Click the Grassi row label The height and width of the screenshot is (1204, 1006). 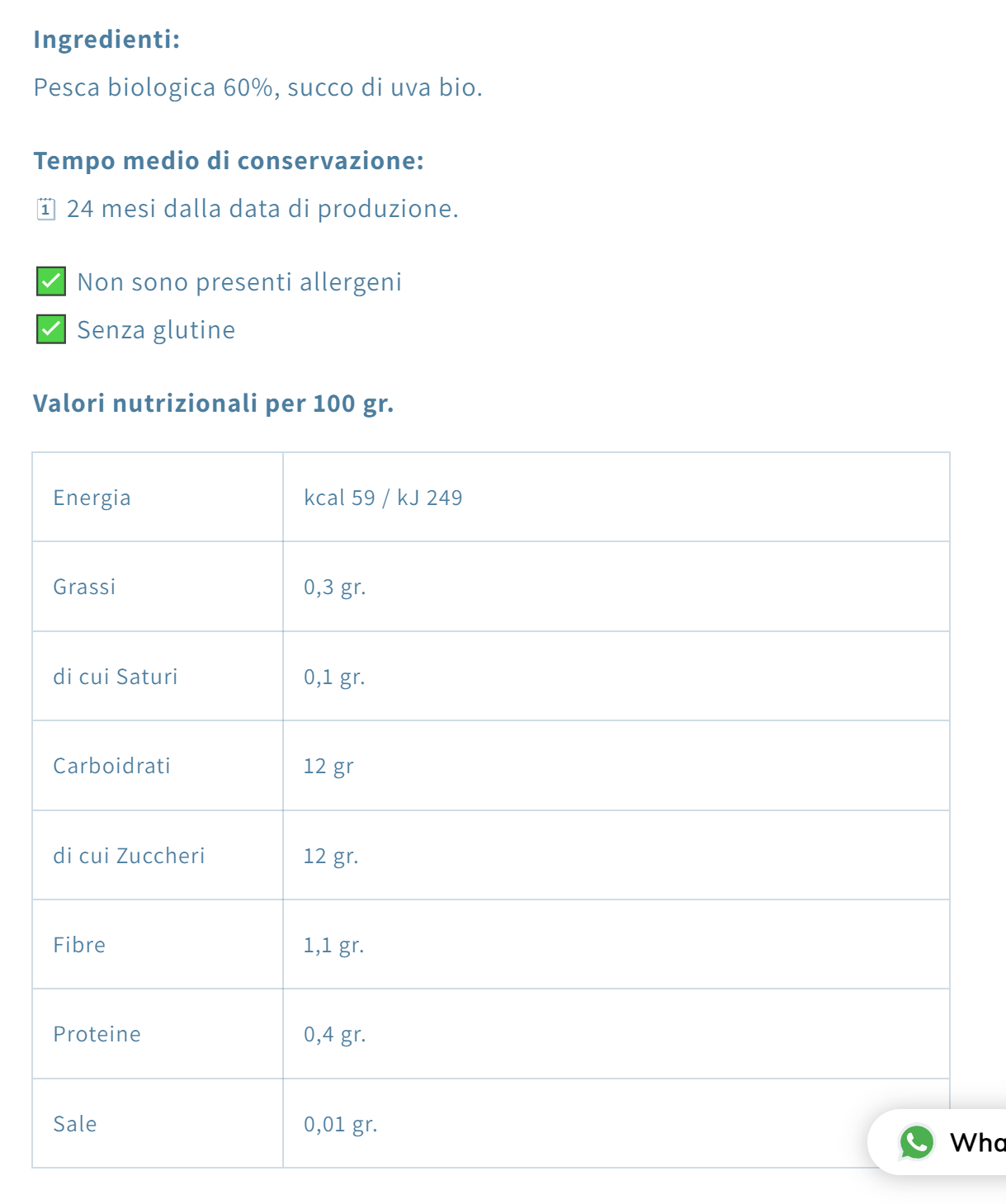pyautogui.click(x=84, y=587)
